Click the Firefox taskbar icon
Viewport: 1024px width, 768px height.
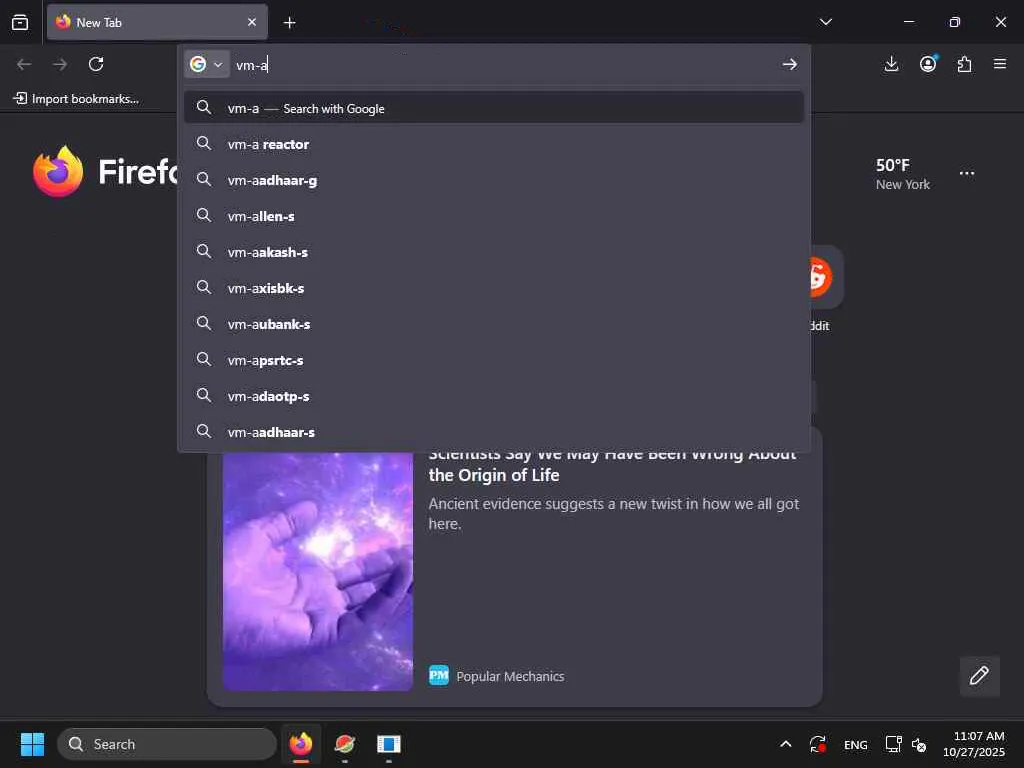click(x=301, y=744)
